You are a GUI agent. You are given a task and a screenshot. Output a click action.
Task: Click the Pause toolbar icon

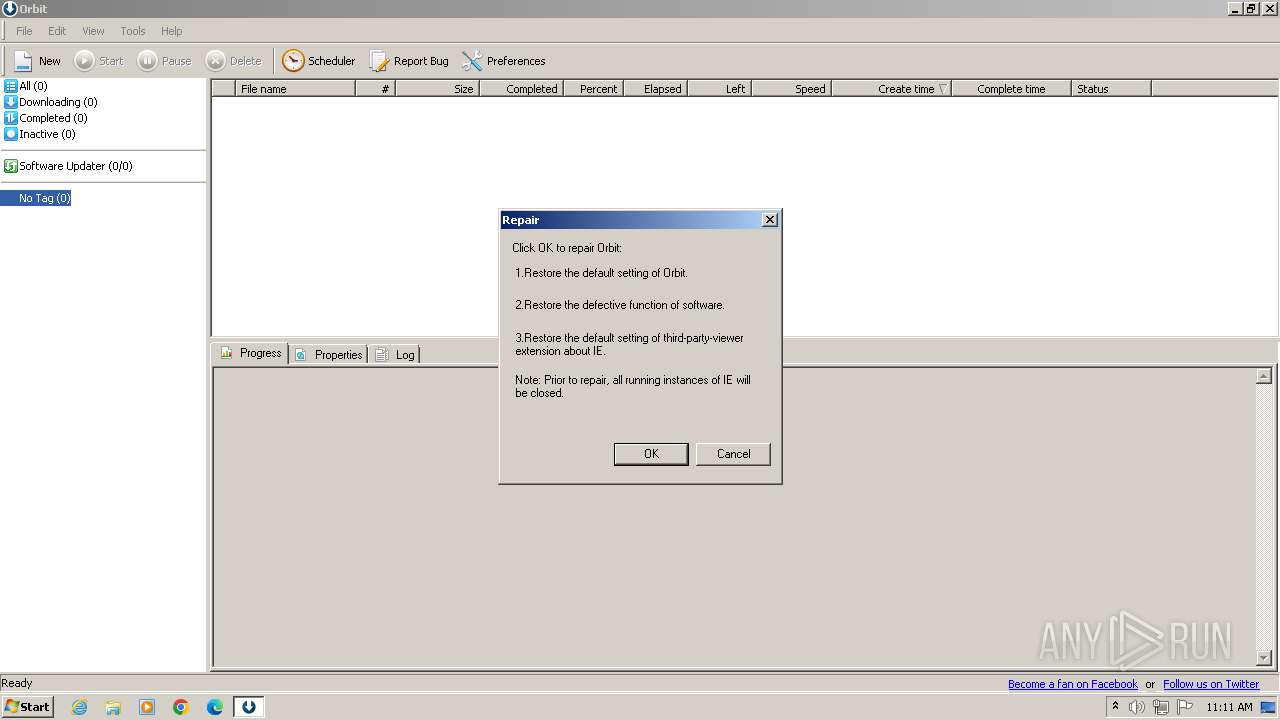tap(147, 61)
